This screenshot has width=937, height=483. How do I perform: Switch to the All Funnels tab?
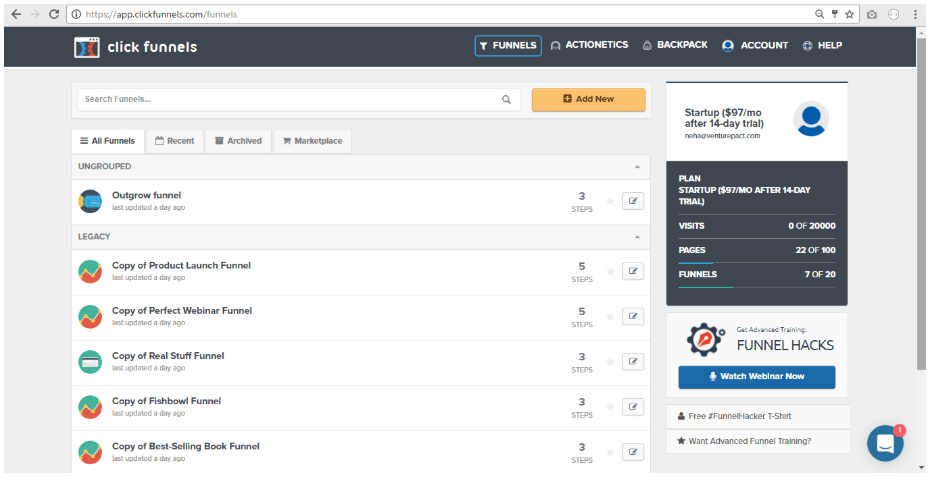pos(108,142)
